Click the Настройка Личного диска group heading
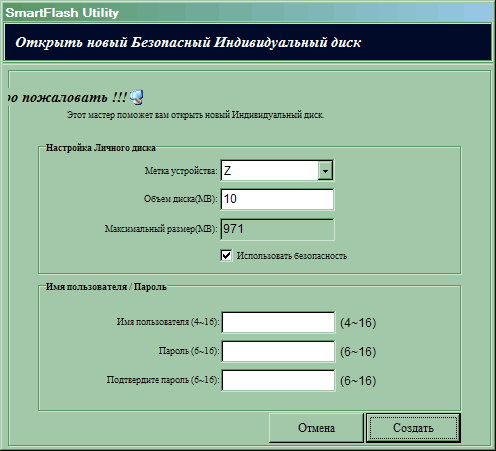Image resolution: width=496 pixels, height=451 pixels. 100,148
